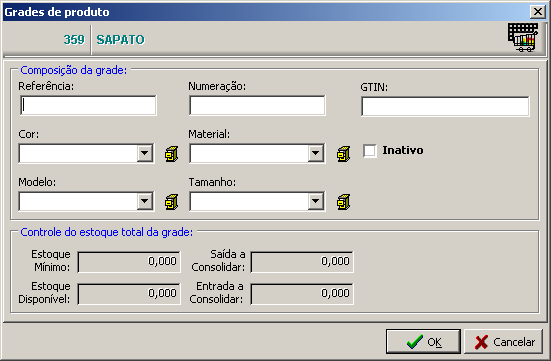Click the shopping cart grid icon

(x=523, y=38)
